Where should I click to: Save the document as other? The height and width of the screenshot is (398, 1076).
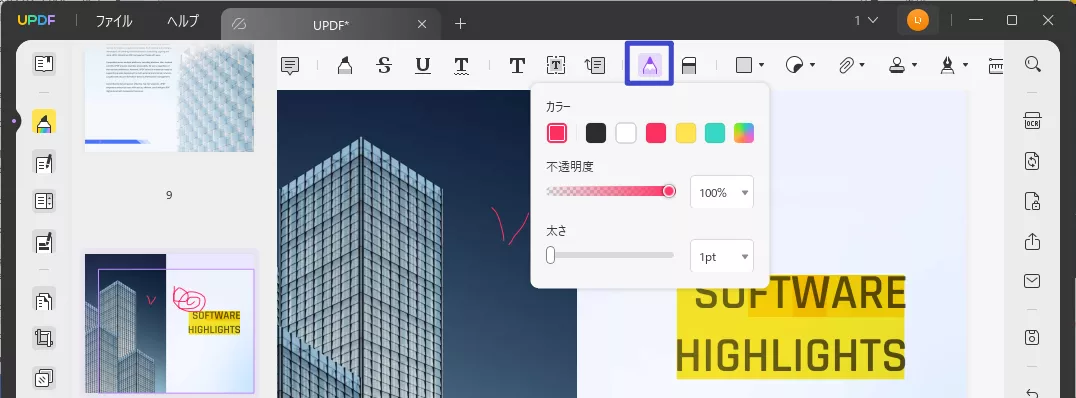point(1032,337)
